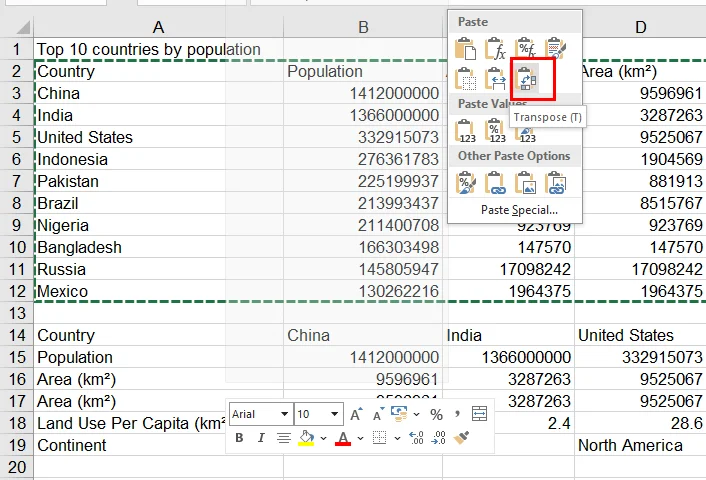Toggle center alignment in mini toolbar
This screenshot has width=706, height=480.
click(284, 438)
